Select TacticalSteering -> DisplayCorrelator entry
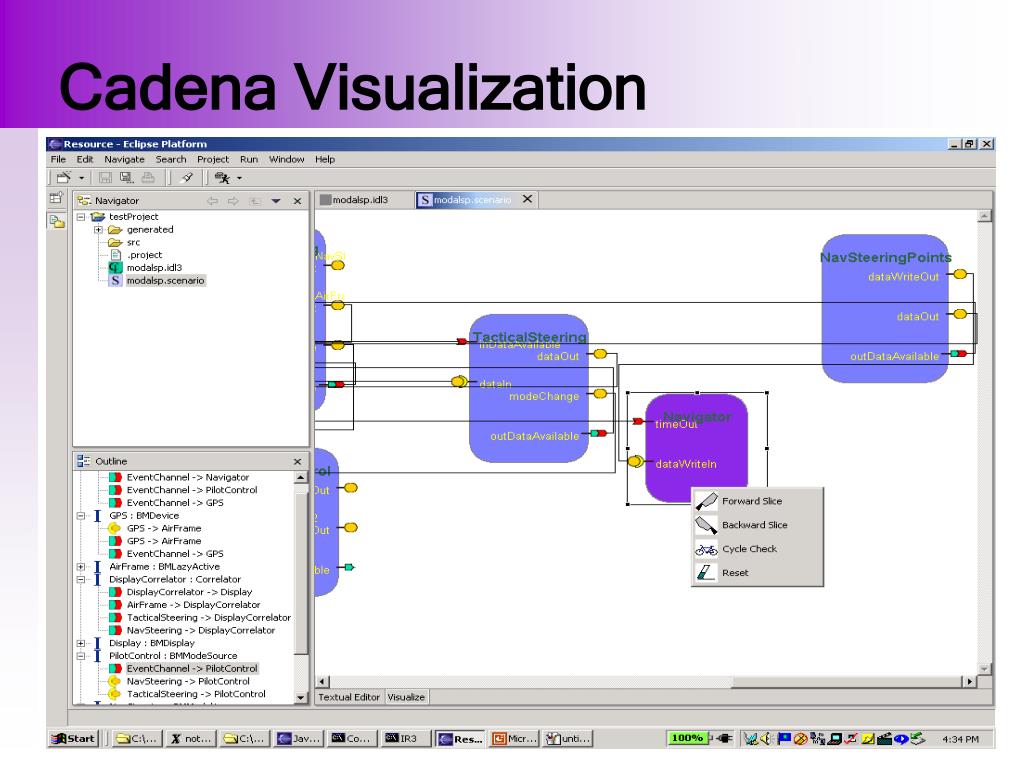1024x768 pixels. pos(208,618)
